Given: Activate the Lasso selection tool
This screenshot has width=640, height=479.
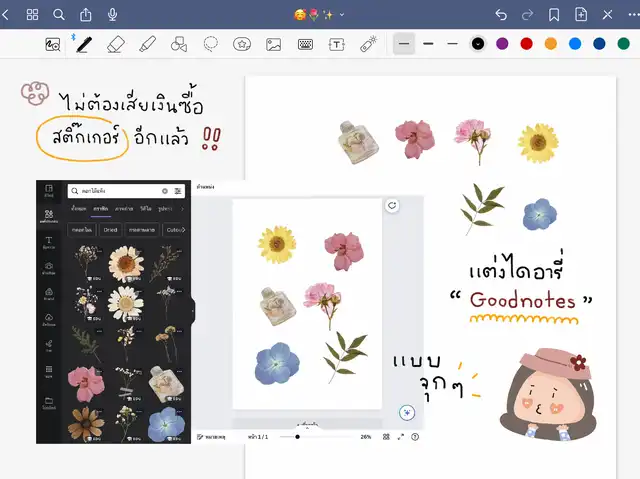Looking at the screenshot, I should click(211, 44).
